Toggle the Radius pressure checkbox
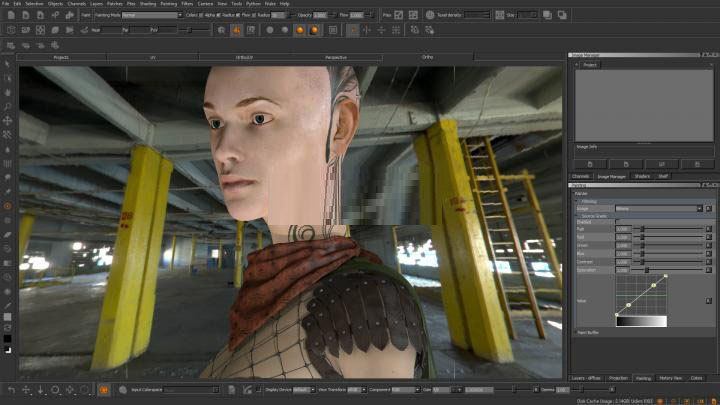Viewport: 720px width, 405px height. (x=237, y=15)
